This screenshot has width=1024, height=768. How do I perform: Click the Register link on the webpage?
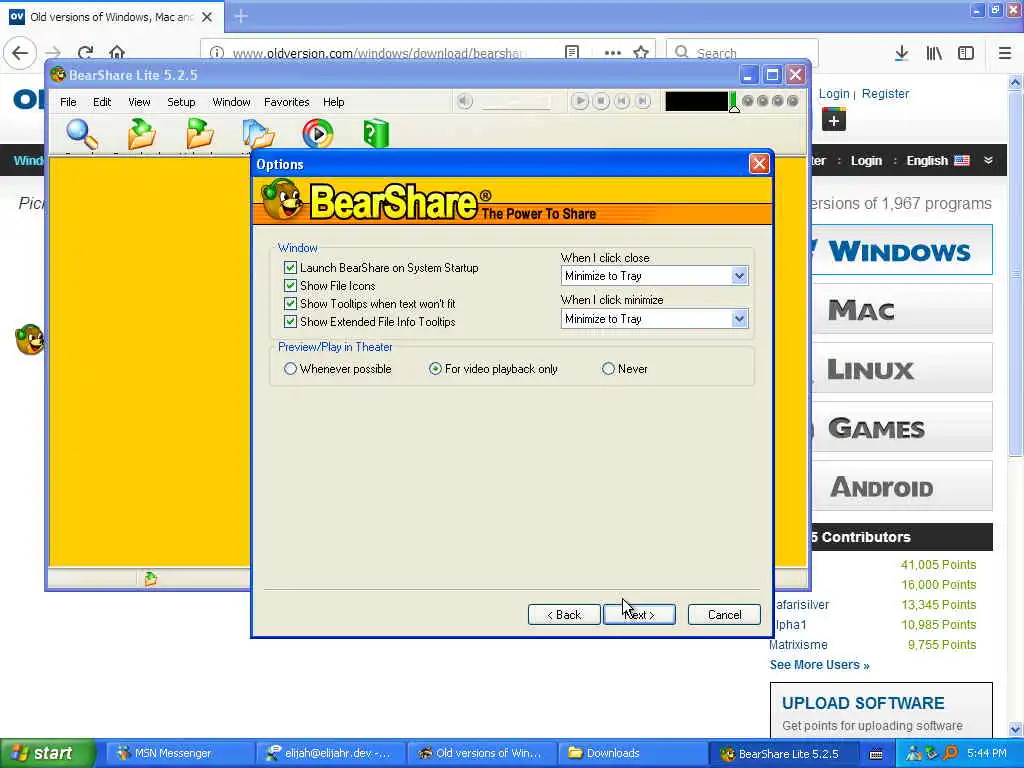click(885, 93)
